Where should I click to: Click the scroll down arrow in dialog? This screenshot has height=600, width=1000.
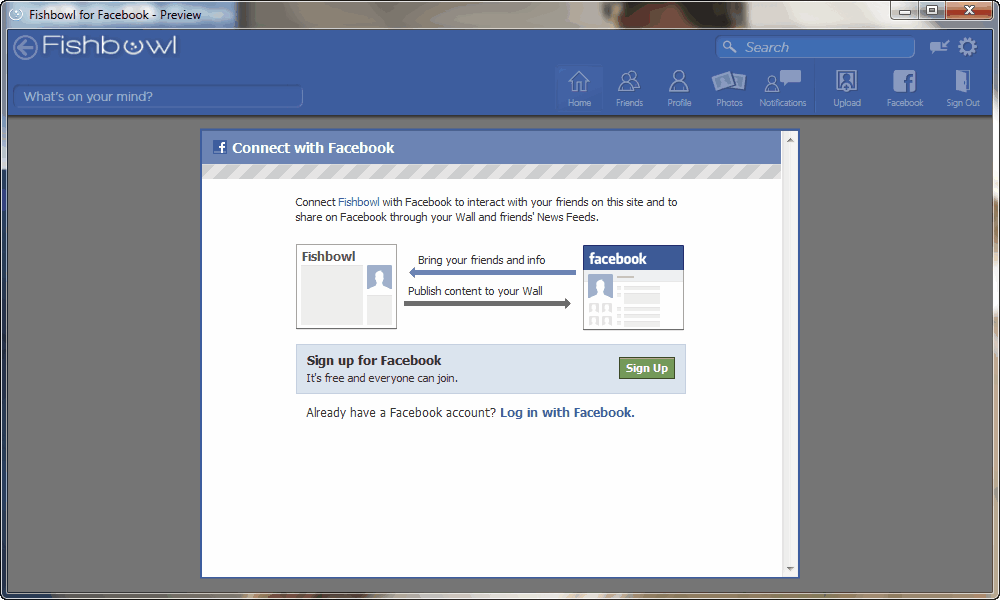pyautogui.click(x=790, y=568)
